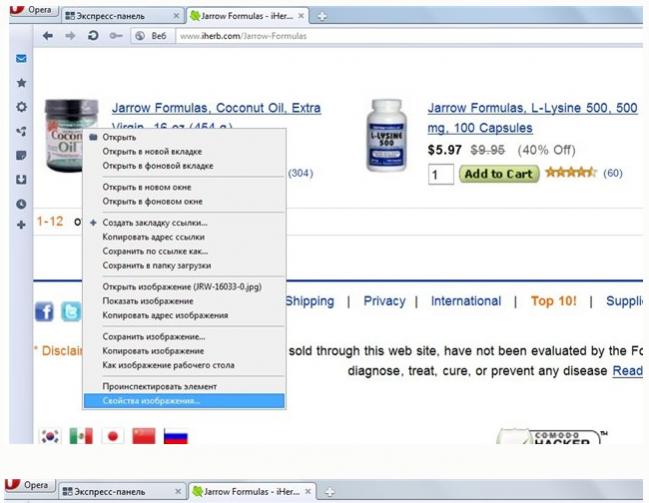This screenshot has height=503, width=649.
Task: Click the star rating for L-Lysine
Action: [570, 172]
